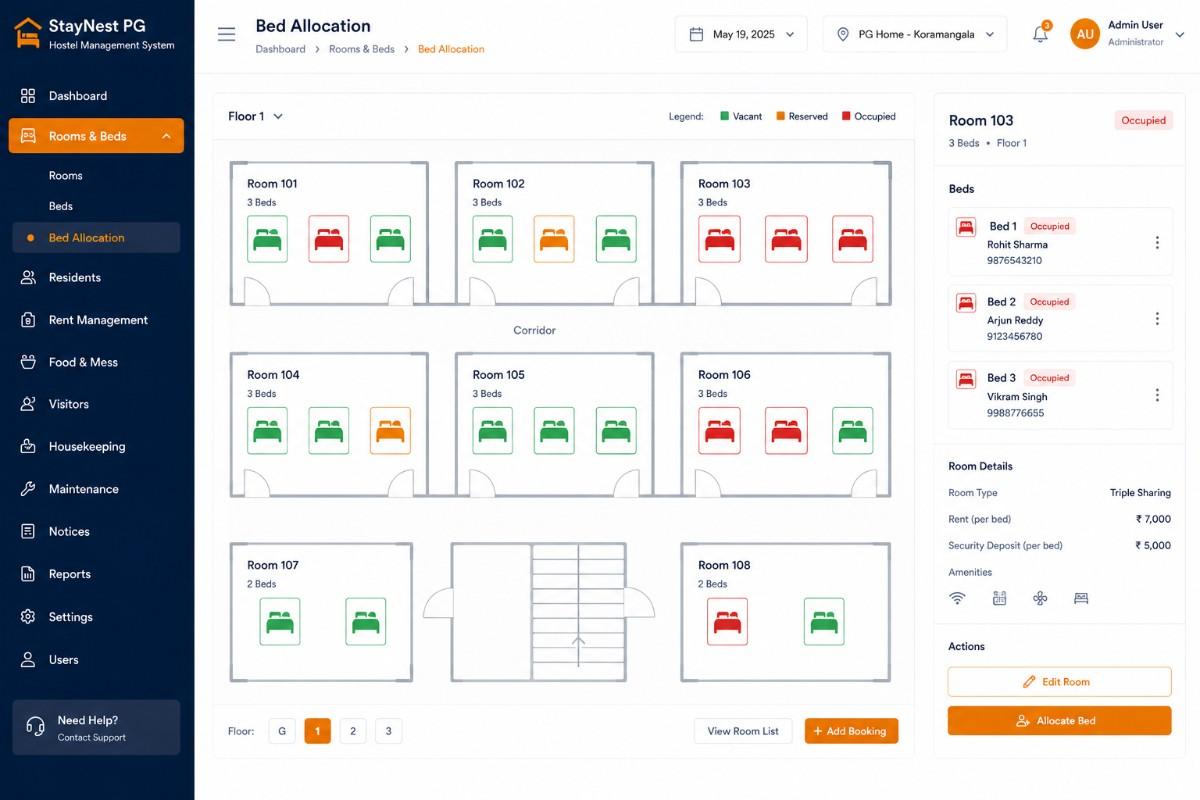Click Edit Room button

(x=1059, y=682)
